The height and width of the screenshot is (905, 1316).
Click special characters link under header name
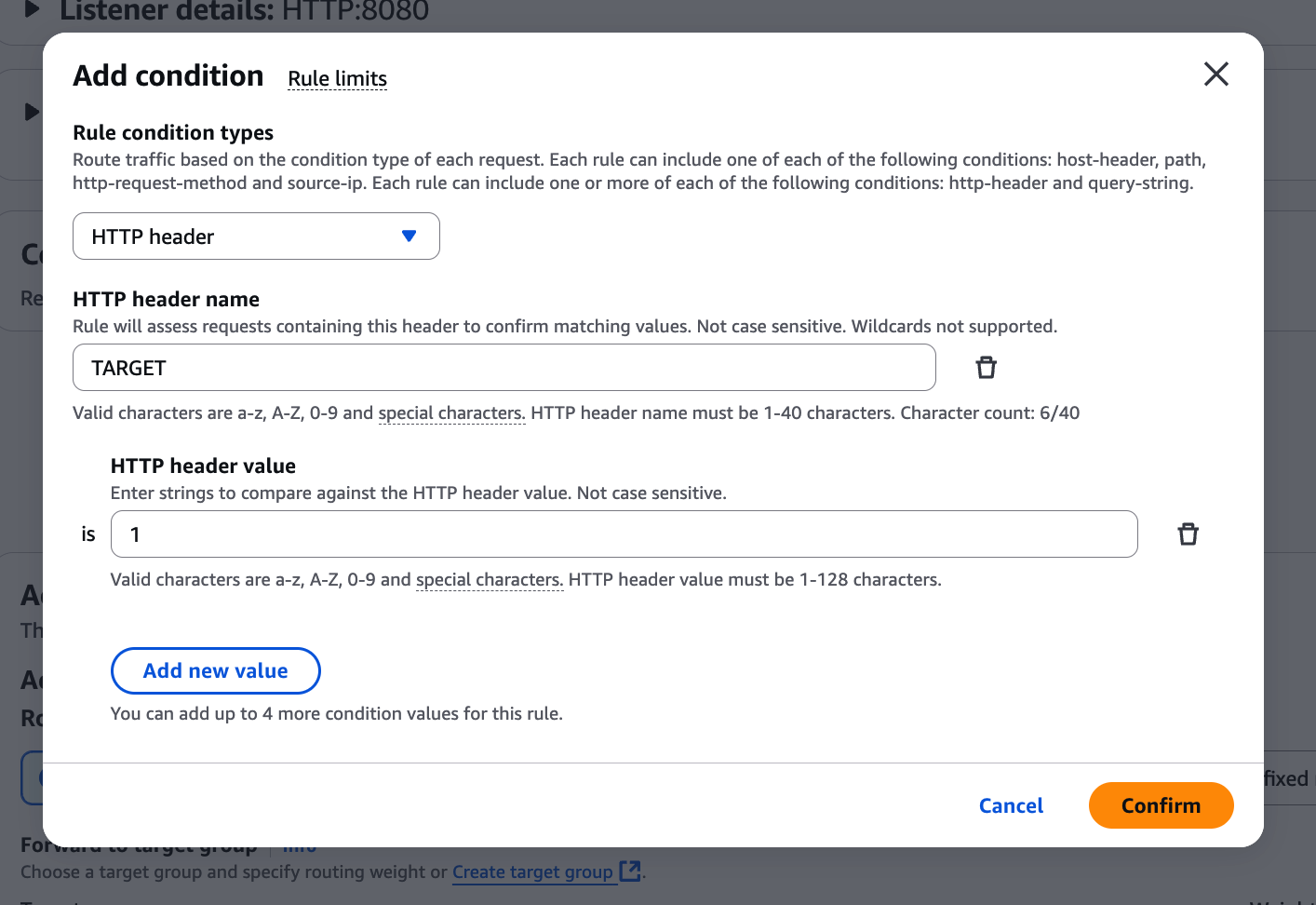point(451,413)
